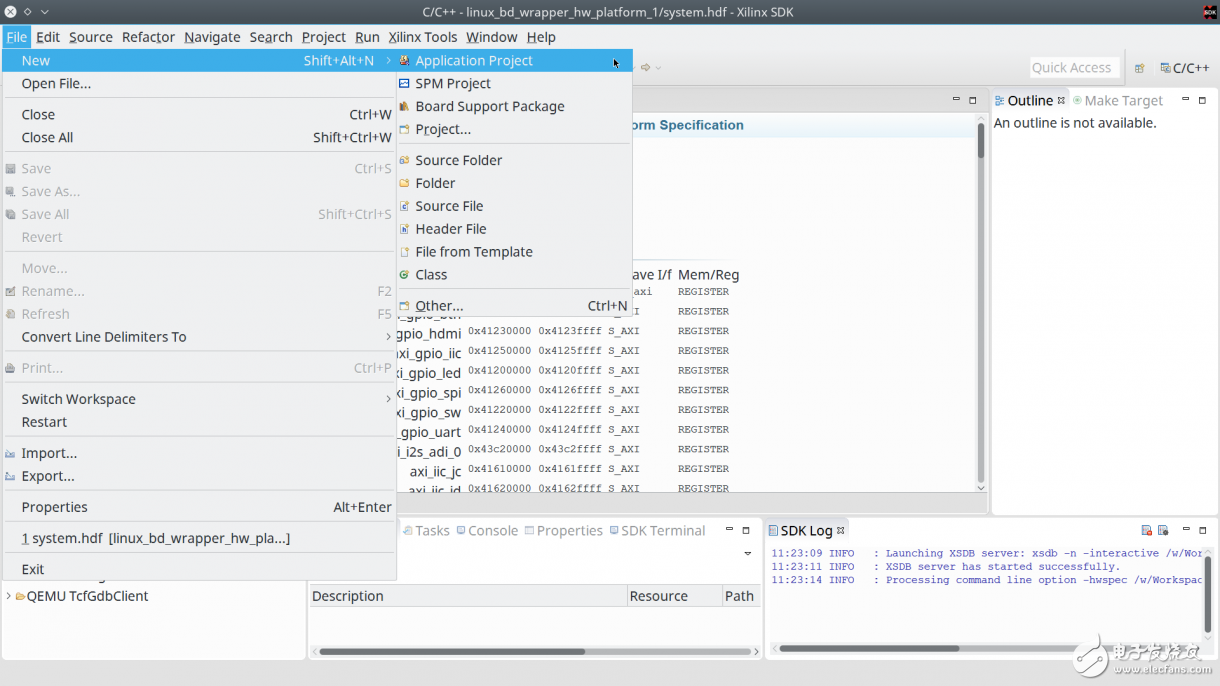Switch to the Make Target tab
The height and width of the screenshot is (686, 1220).
[1122, 101]
